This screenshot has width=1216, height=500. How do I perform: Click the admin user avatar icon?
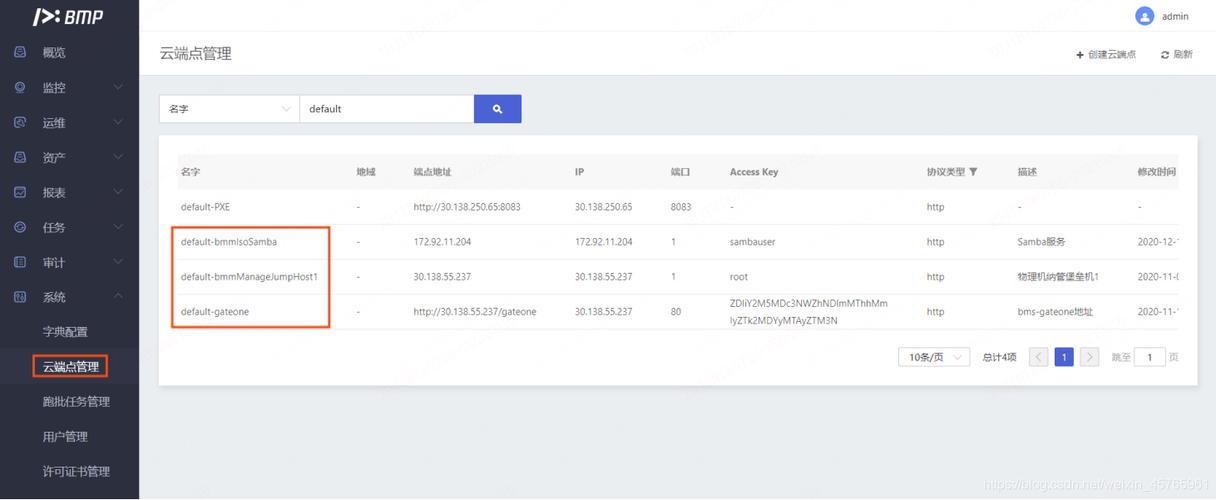(1145, 16)
